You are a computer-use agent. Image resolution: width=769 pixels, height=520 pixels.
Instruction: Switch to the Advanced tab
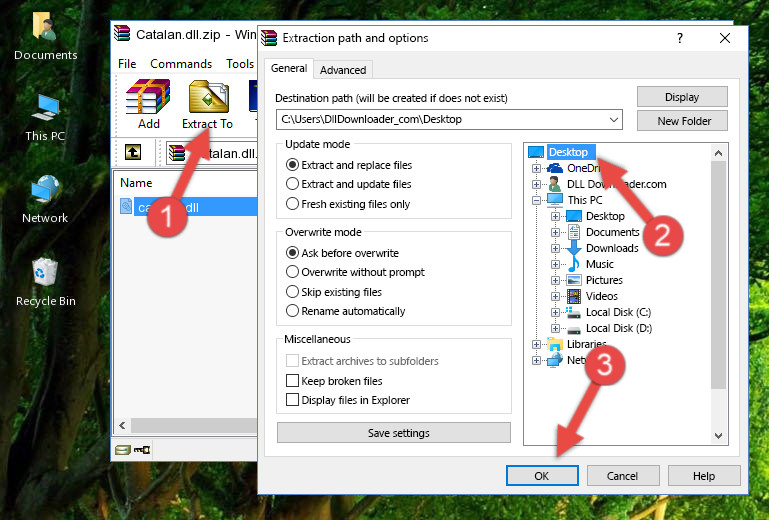[343, 70]
